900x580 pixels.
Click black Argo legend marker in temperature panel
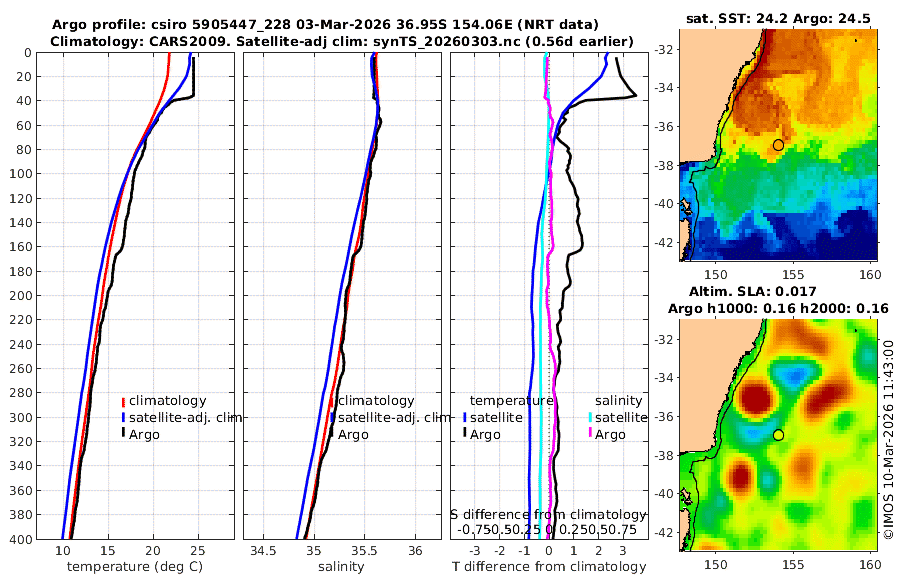123,434
